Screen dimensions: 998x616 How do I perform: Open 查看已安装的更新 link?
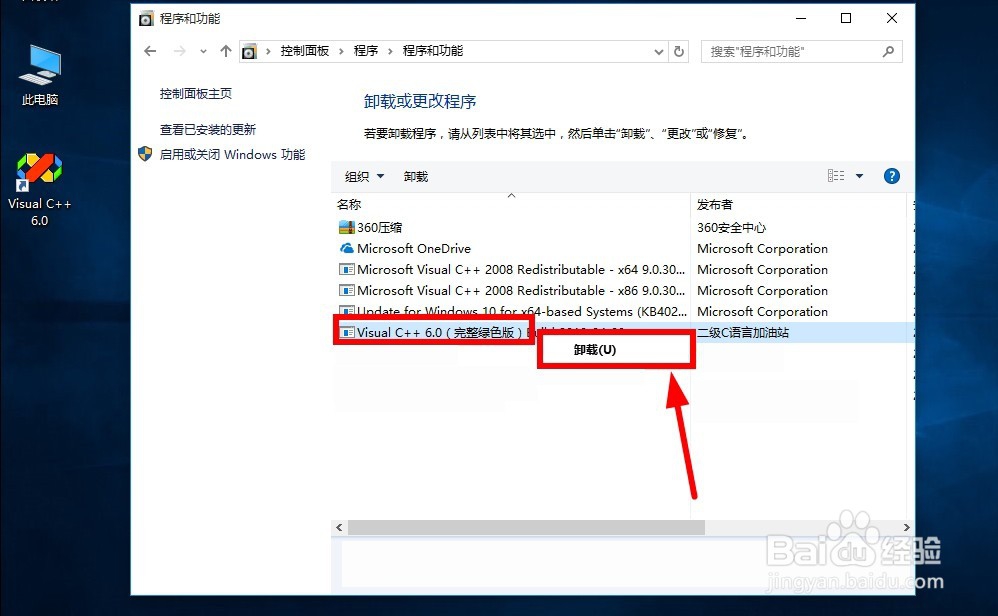207,130
